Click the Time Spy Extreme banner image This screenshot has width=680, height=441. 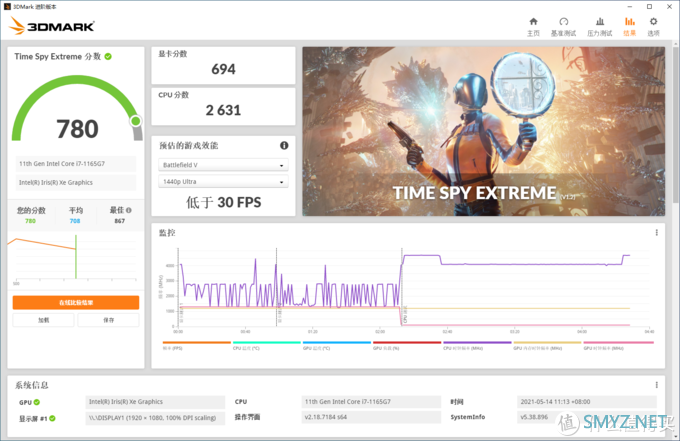click(x=483, y=130)
